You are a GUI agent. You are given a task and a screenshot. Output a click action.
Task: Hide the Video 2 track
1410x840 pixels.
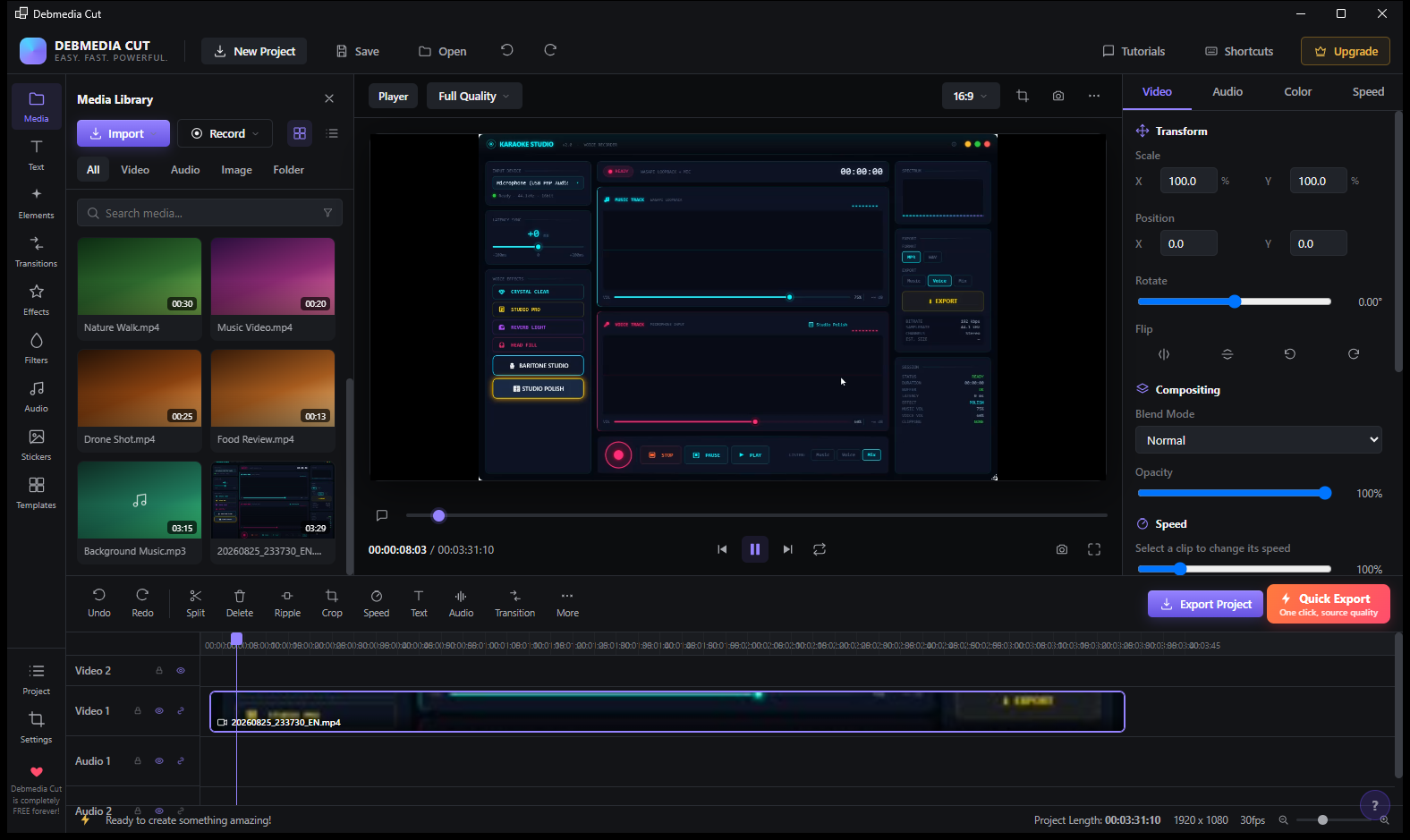tap(181, 670)
